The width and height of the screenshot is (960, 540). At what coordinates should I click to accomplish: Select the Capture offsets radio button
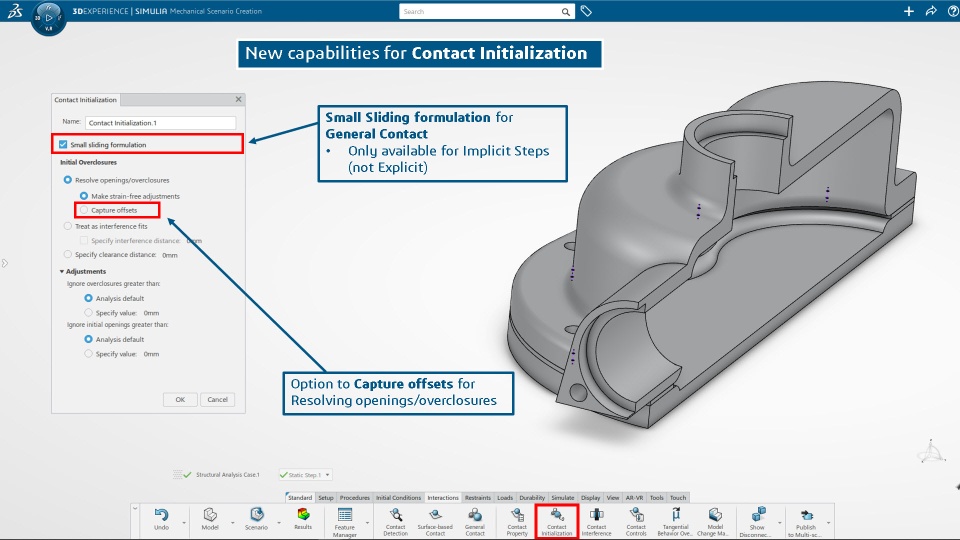tap(84, 210)
